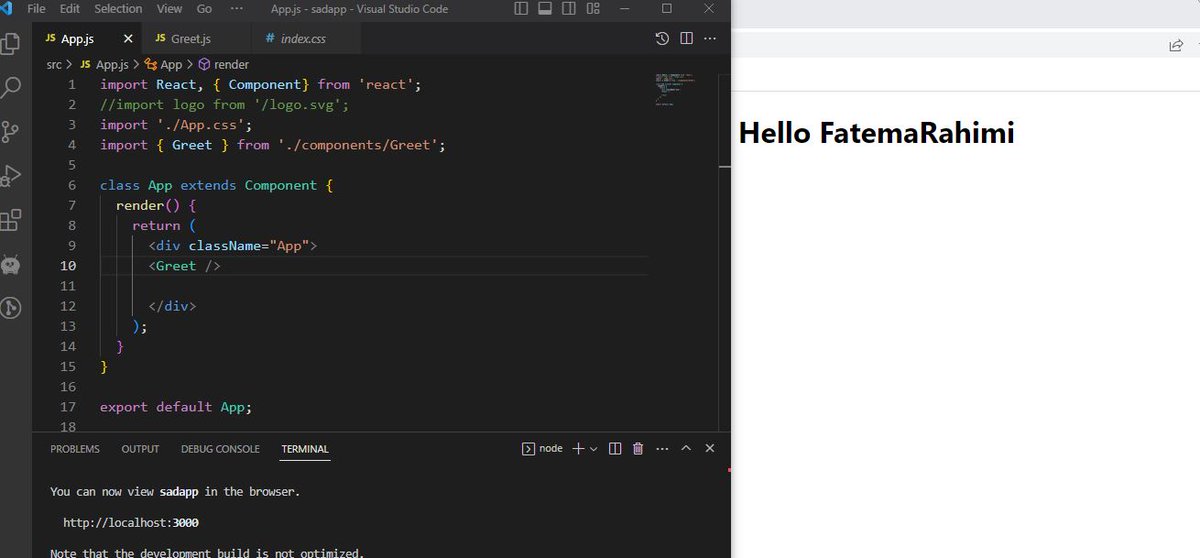This screenshot has height=558, width=1200.
Task: Click the className="App" div line
Action: (232, 246)
